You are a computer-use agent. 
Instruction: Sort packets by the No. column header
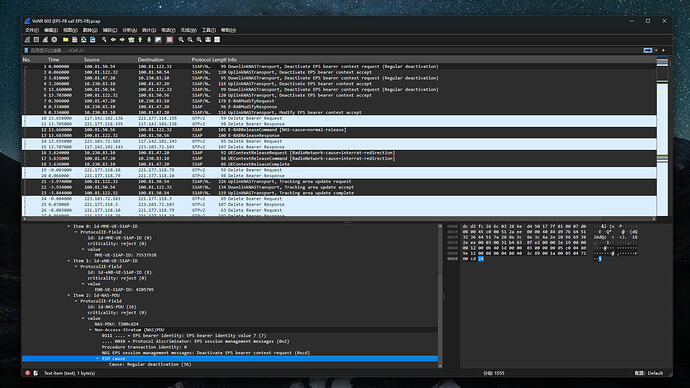(x=26, y=59)
